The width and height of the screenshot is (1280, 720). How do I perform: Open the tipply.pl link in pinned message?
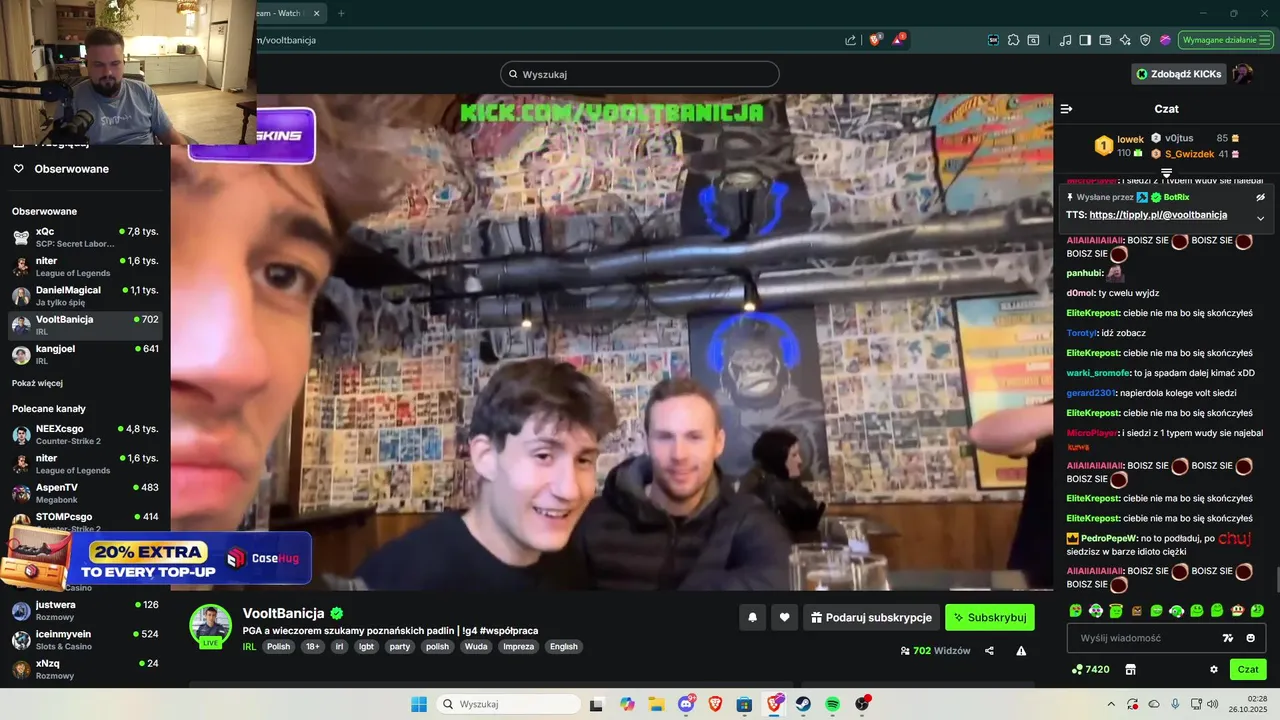click(1158, 215)
